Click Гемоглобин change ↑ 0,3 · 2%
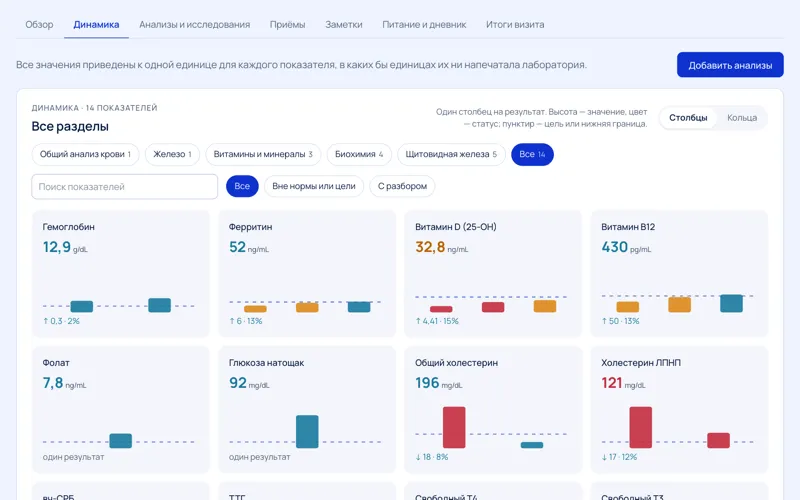 [x=61, y=321]
